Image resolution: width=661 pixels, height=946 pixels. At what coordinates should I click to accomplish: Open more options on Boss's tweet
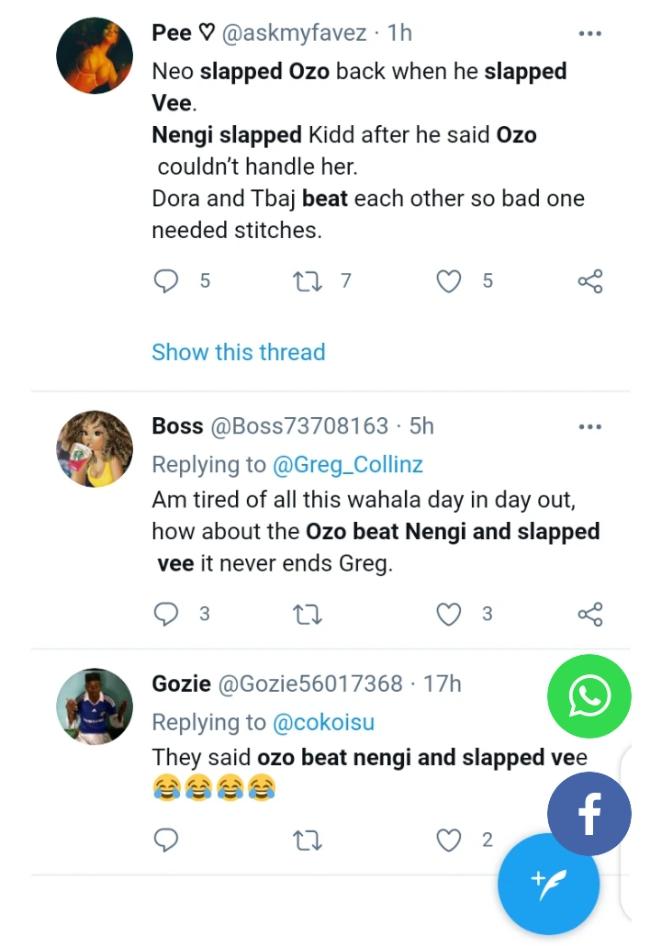(x=590, y=427)
